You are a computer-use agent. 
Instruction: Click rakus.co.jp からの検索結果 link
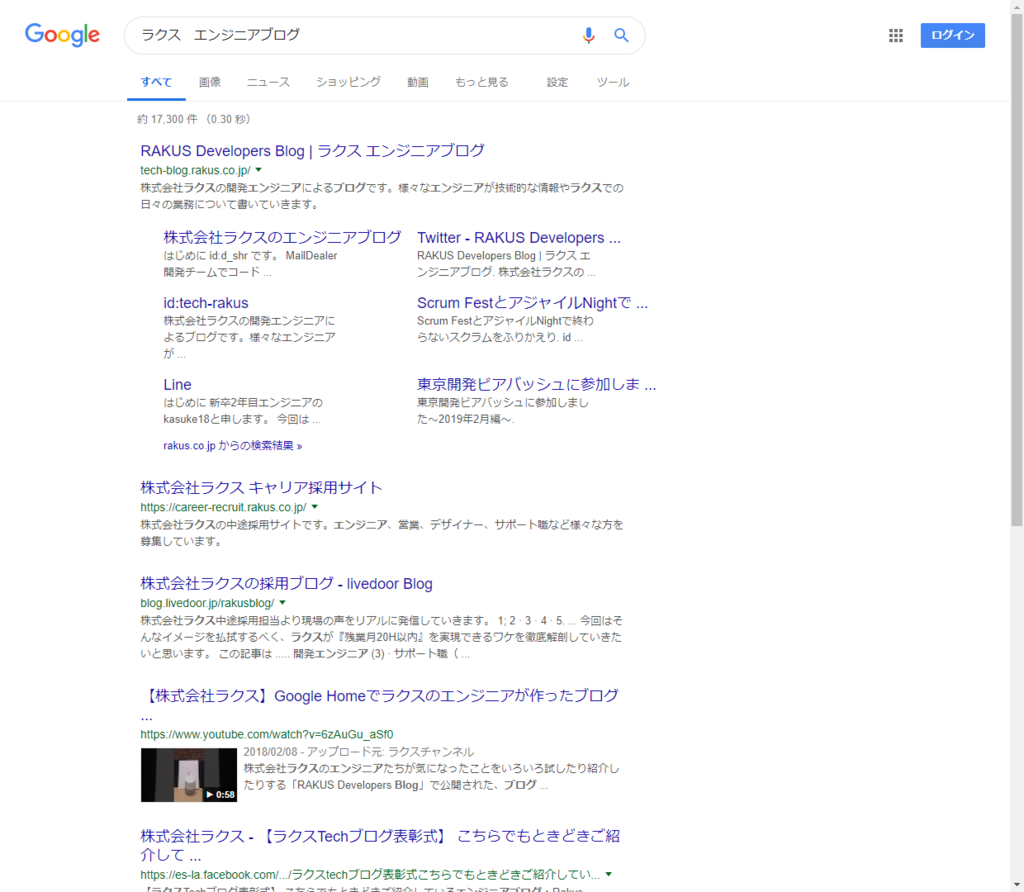click(232, 446)
